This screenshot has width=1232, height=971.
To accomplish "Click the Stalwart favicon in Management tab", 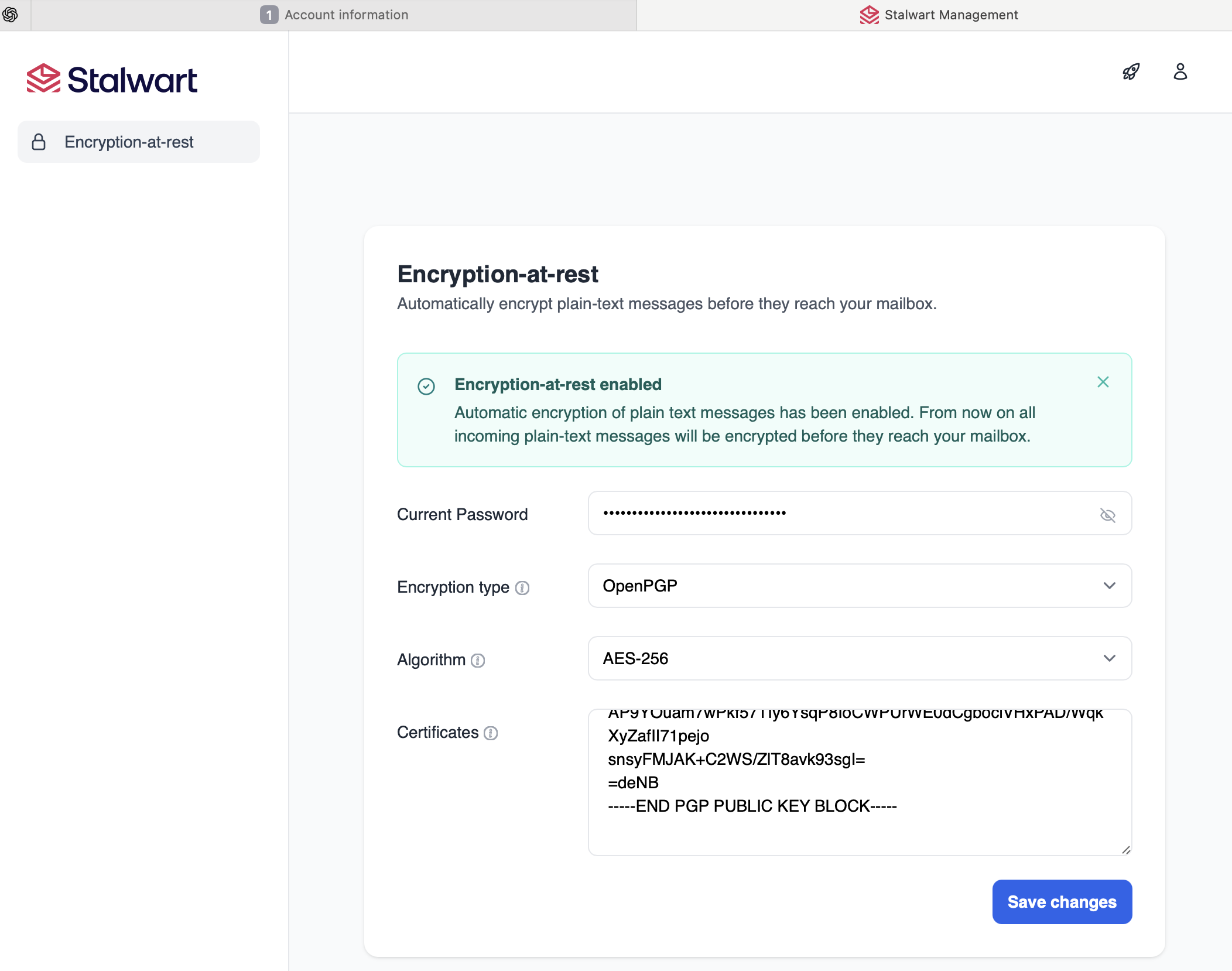I will point(869,15).
